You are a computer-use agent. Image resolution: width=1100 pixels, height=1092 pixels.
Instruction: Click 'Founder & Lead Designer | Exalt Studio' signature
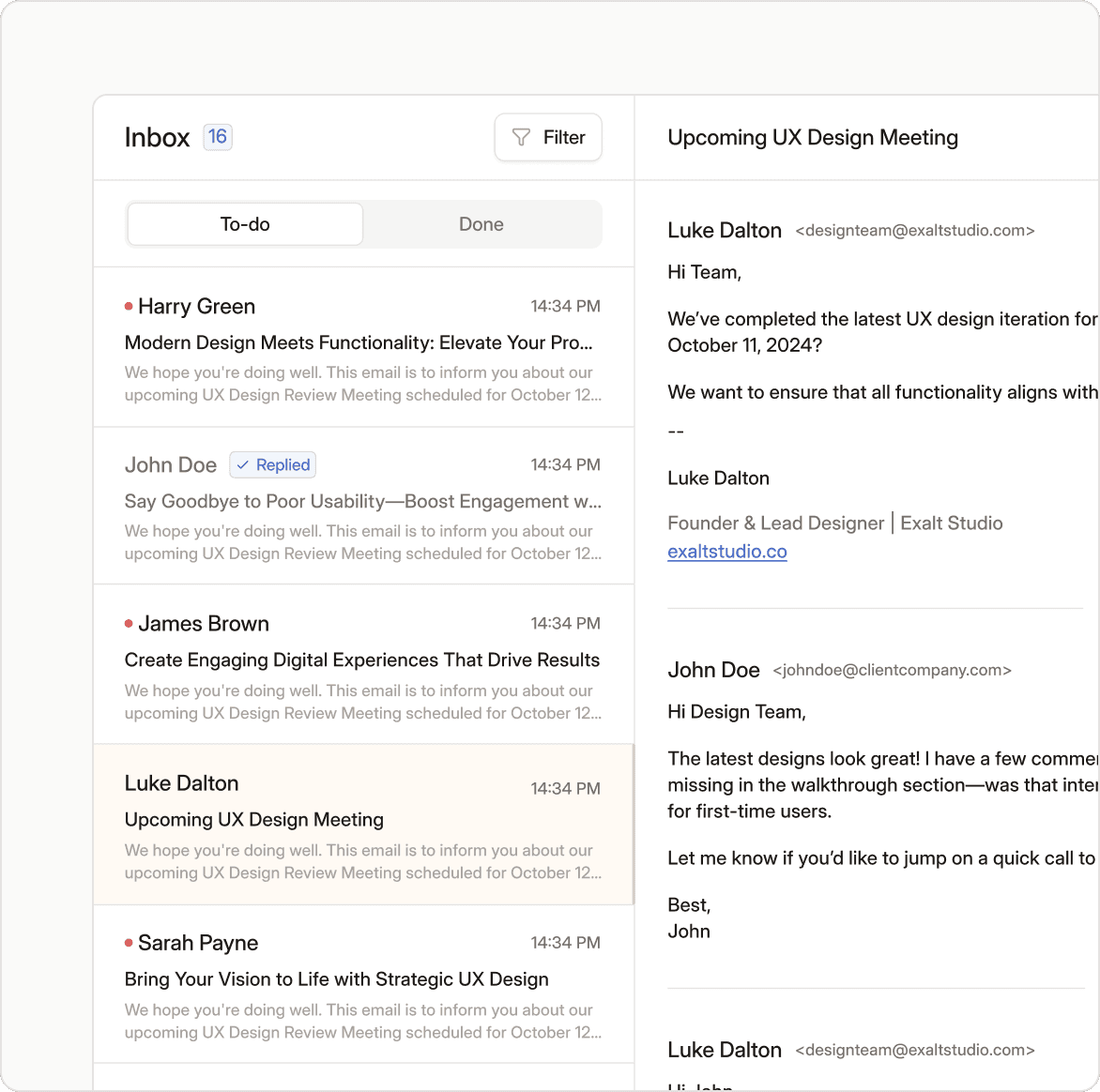pos(834,523)
